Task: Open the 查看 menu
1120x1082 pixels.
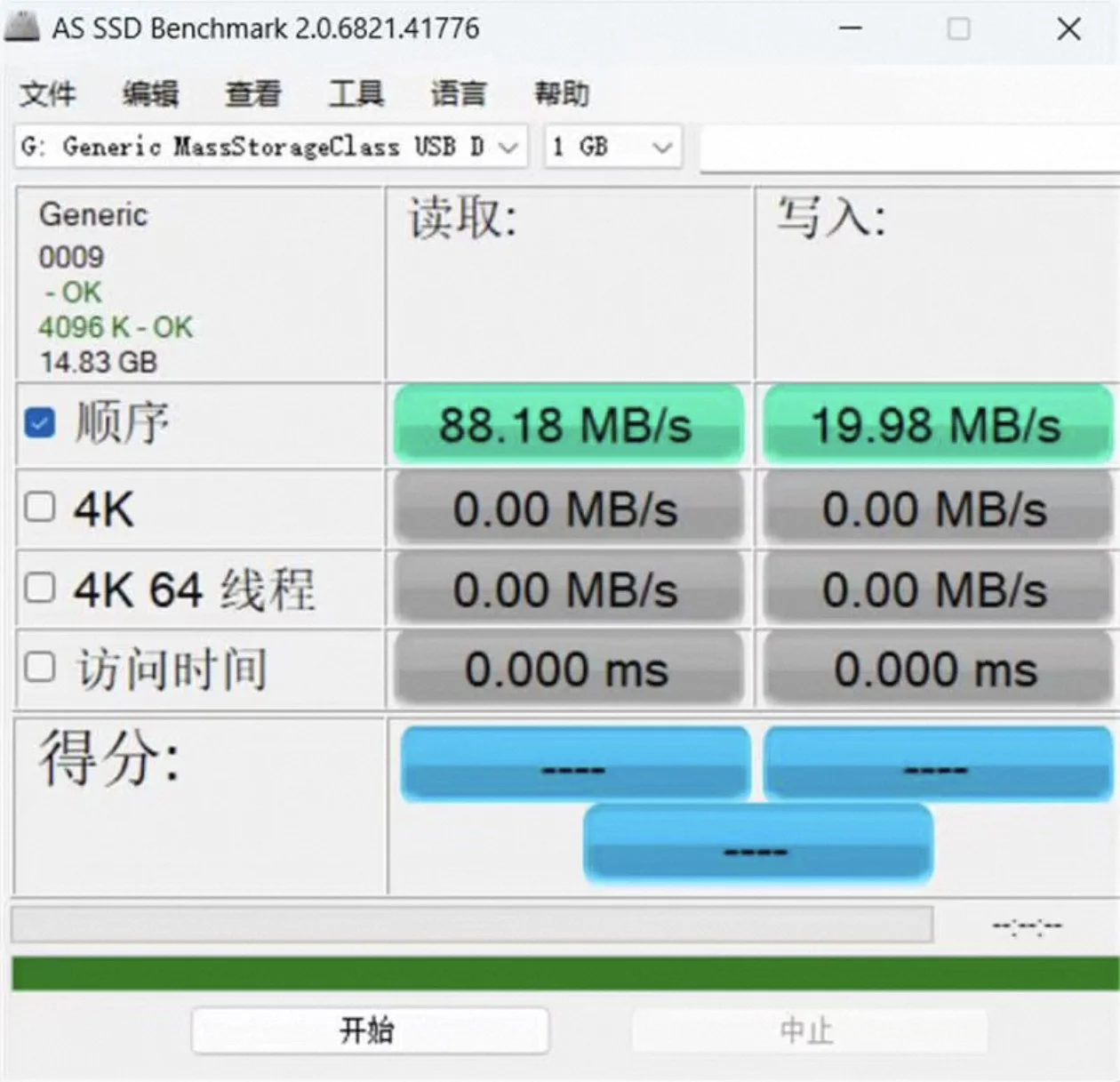Action: pyautogui.click(x=253, y=92)
